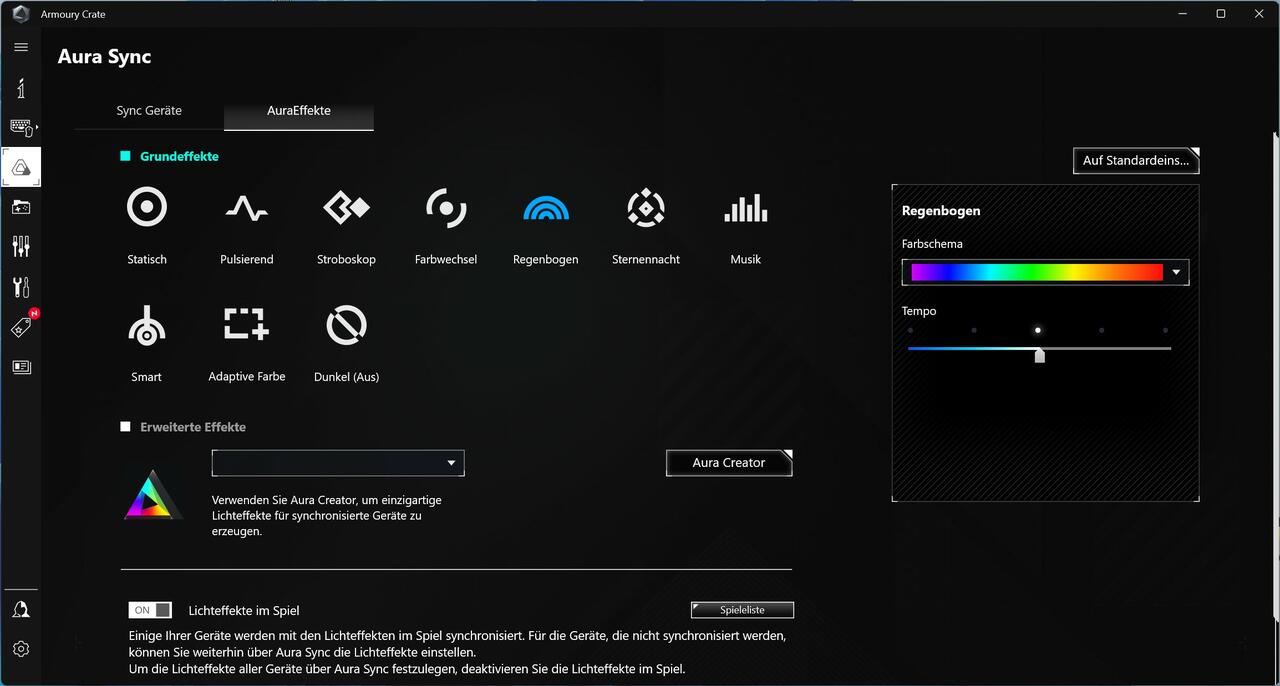Open the hamburger navigation menu
This screenshot has width=1280, height=686.
21,47
